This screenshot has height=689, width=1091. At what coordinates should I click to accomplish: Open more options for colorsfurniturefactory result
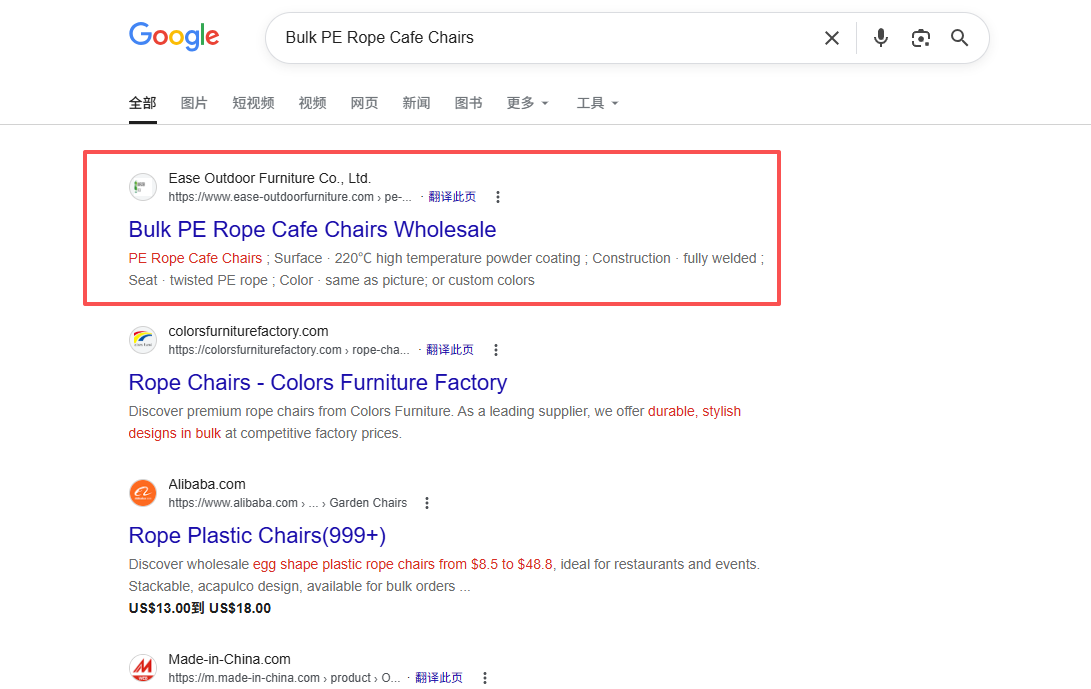click(x=496, y=350)
